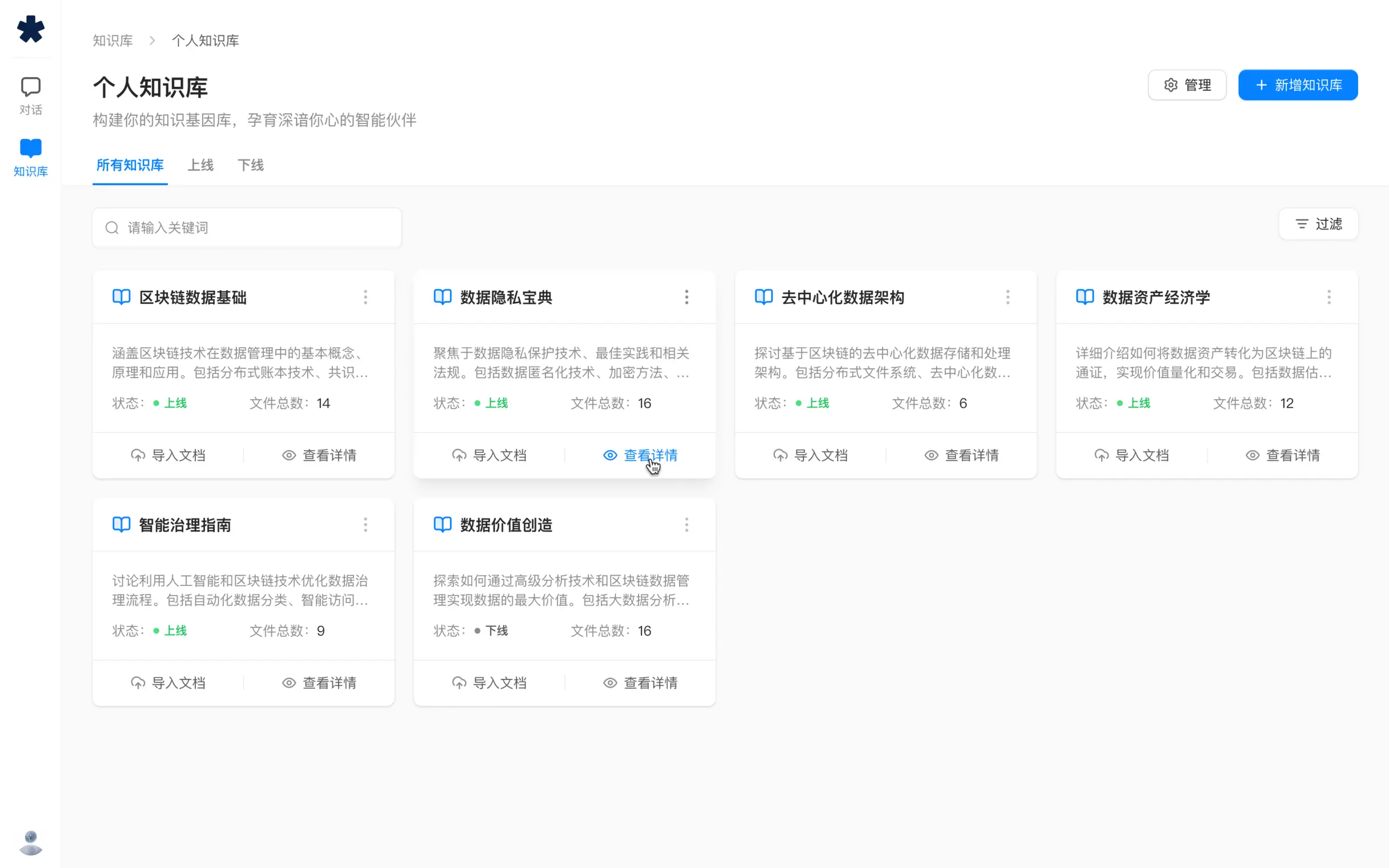Click the user avatar at bottom left

coord(31,842)
